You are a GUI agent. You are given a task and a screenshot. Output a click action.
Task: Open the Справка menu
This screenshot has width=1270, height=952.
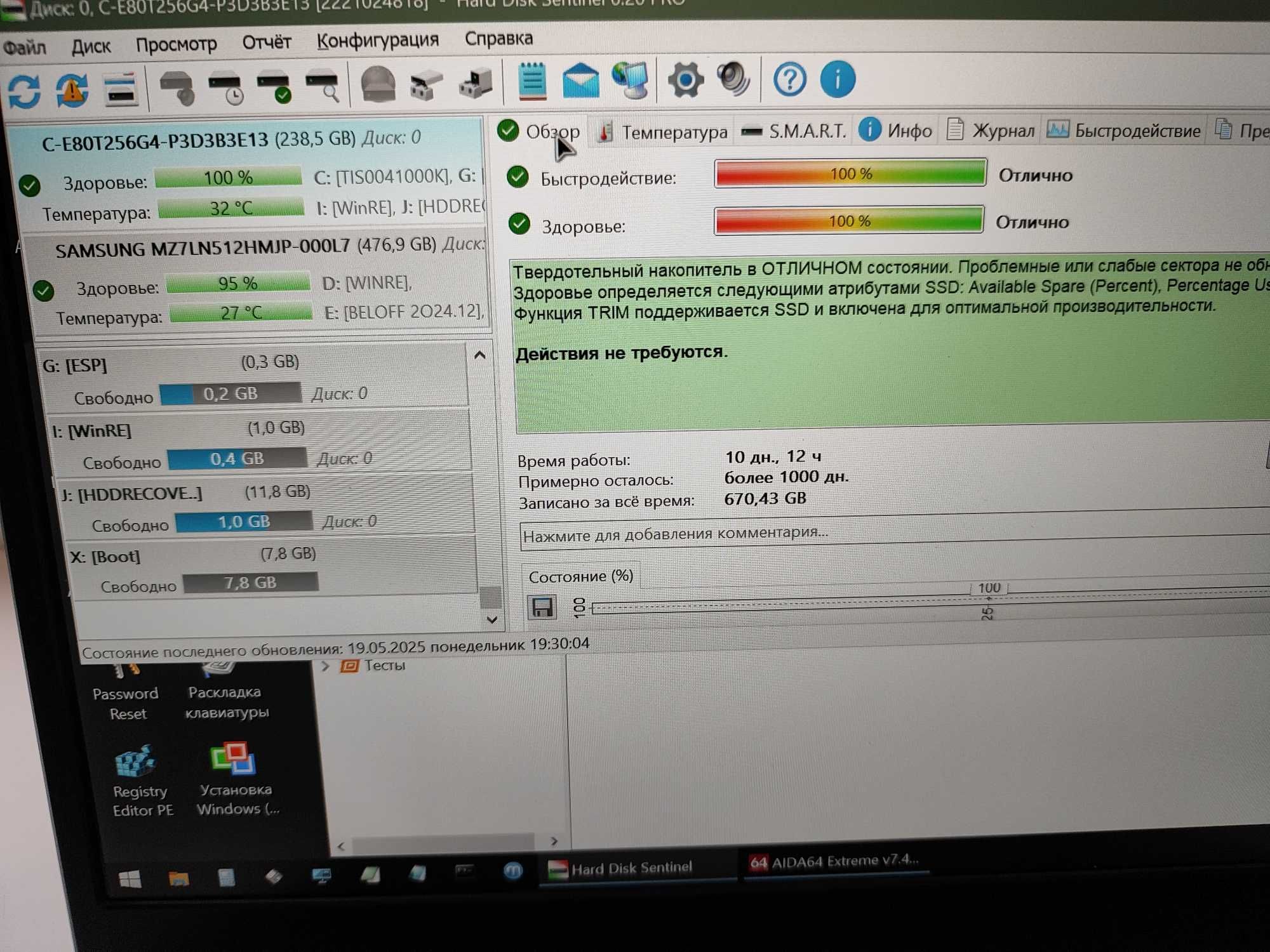click(498, 39)
